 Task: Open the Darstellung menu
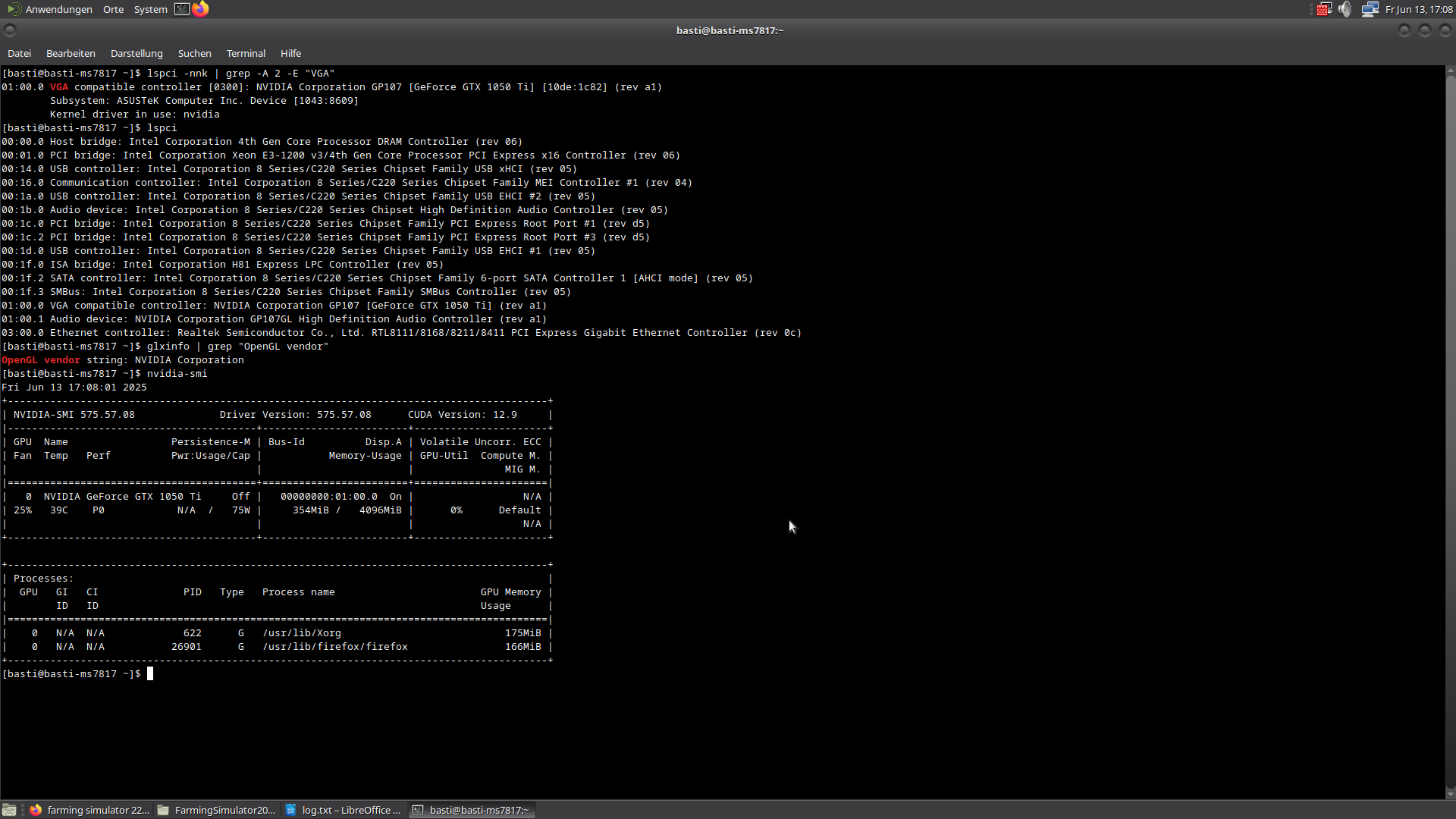click(x=136, y=53)
